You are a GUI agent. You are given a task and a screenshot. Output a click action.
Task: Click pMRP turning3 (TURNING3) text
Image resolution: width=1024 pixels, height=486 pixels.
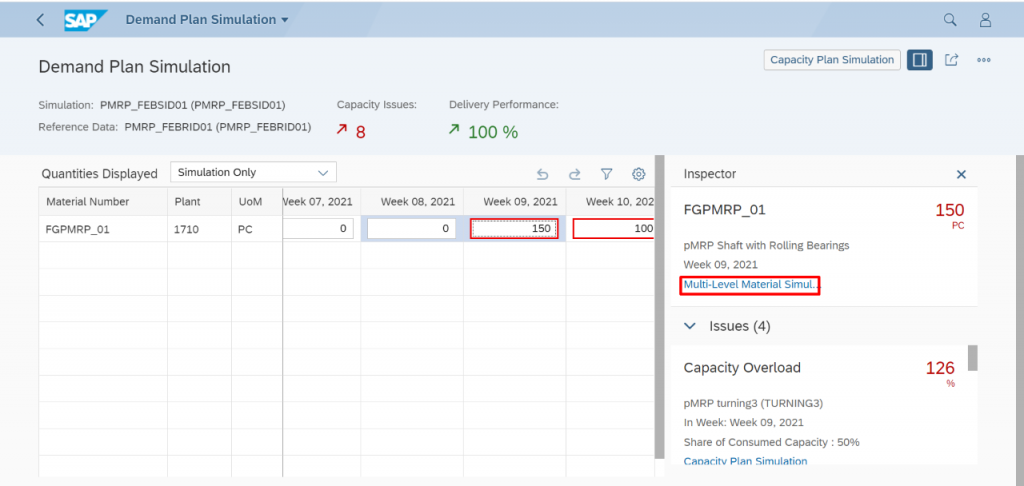click(753, 403)
